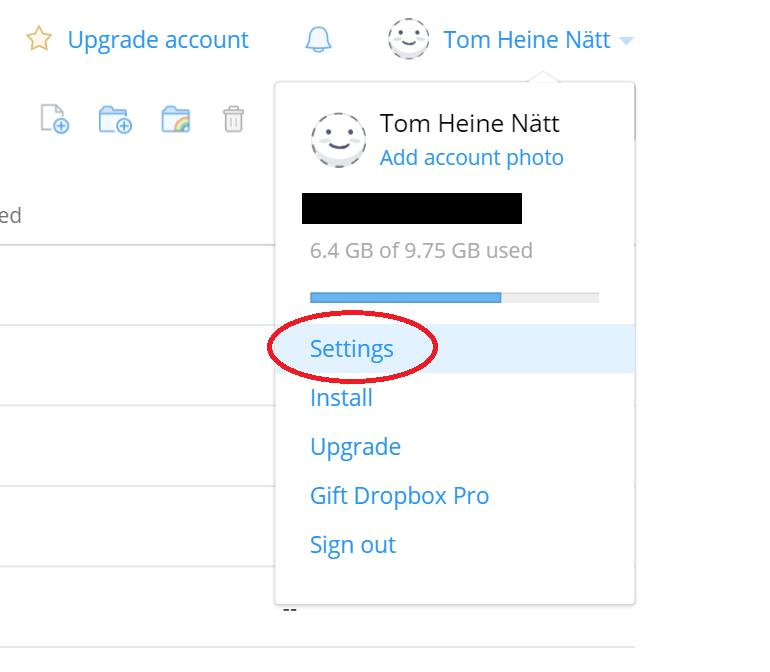Create a new folder using toolbar icon
Screen dimensions: 770x672
click(115, 119)
